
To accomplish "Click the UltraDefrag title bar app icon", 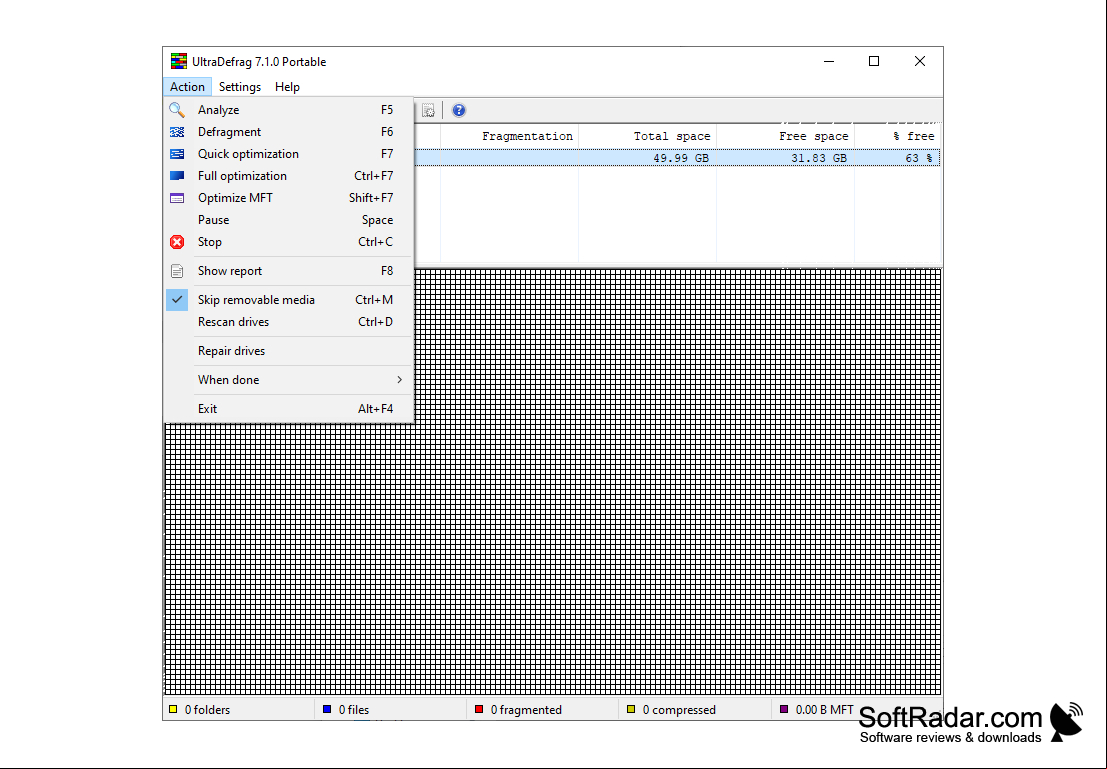I will (x=179, y=61).
